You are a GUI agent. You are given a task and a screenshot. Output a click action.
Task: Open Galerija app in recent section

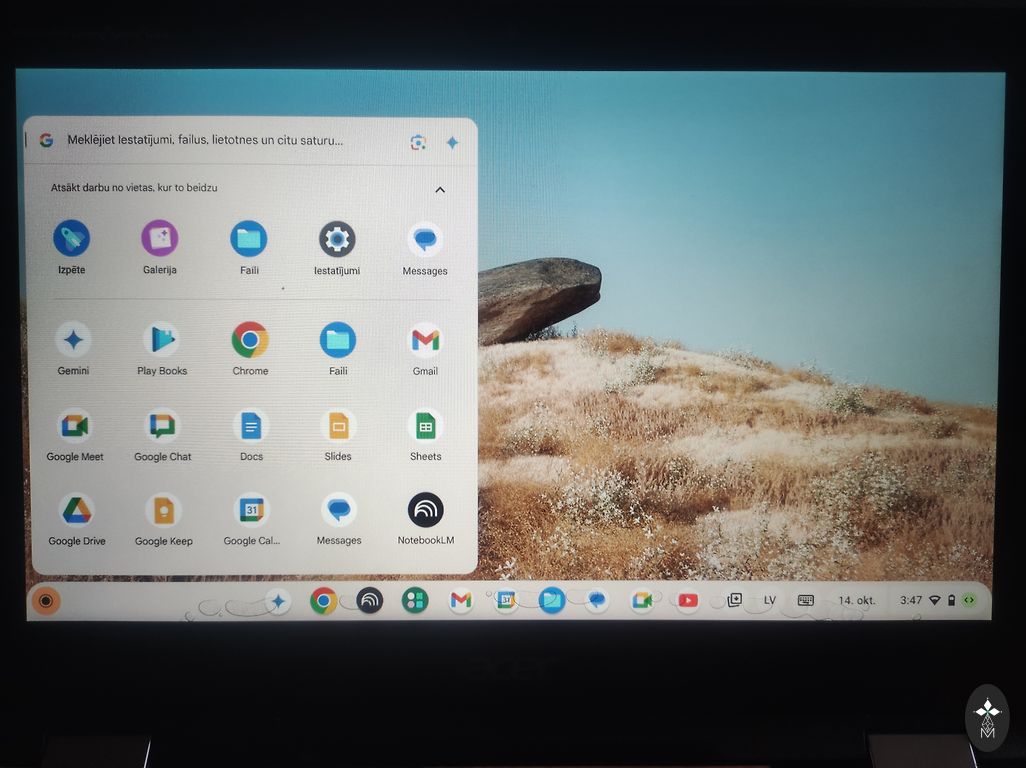(160, 240)
